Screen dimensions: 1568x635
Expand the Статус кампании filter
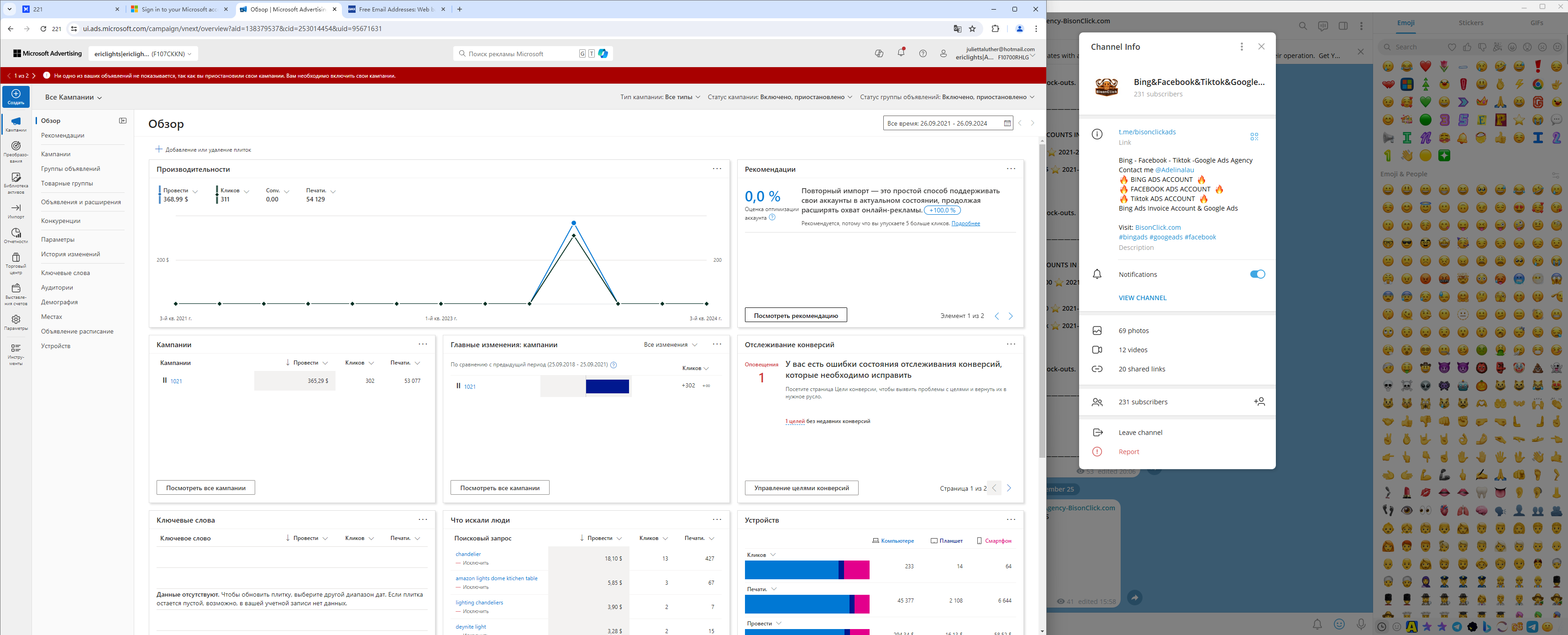[780, 97]
